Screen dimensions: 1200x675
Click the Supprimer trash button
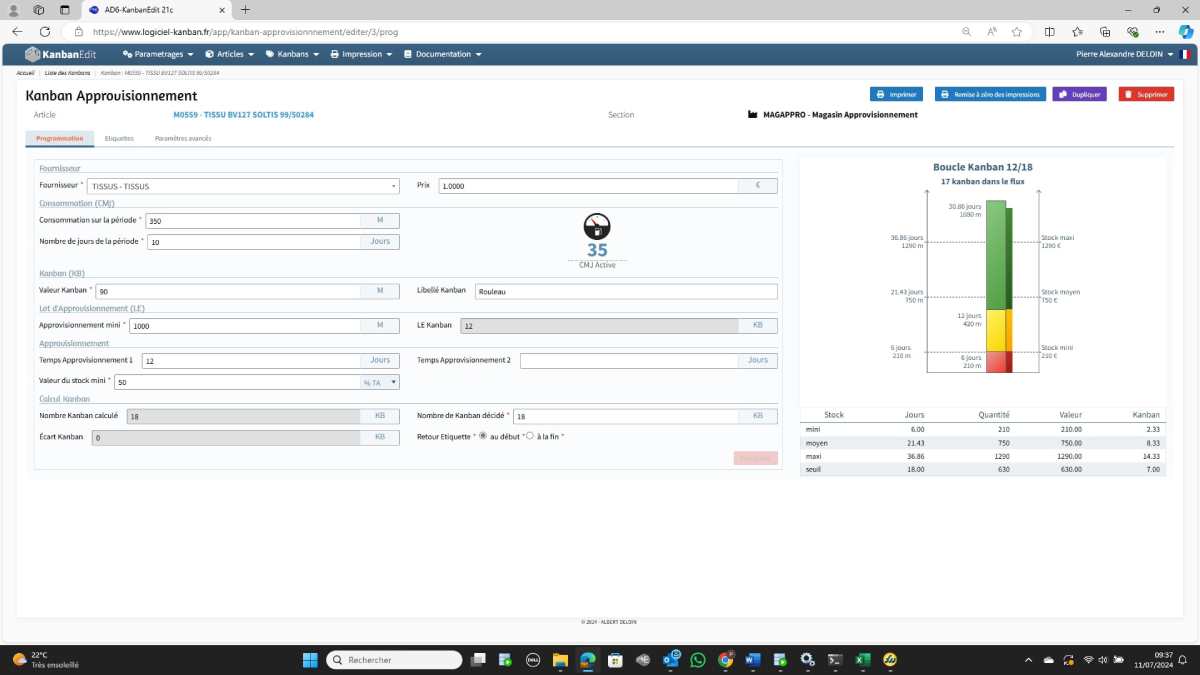pyautogui.click(x=1146, y=94)
